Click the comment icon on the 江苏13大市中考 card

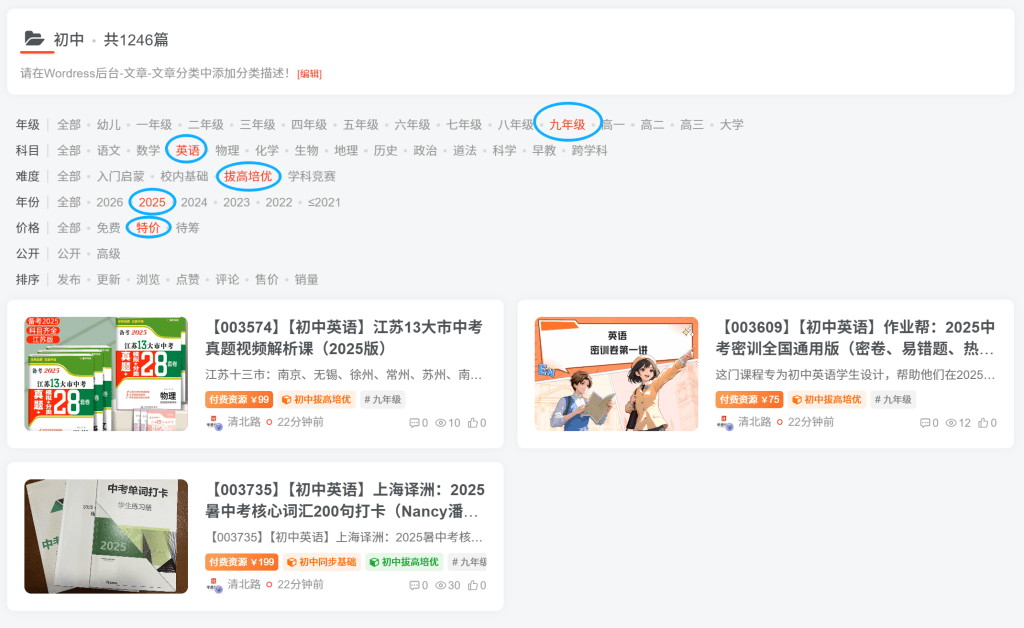point(415,422)
